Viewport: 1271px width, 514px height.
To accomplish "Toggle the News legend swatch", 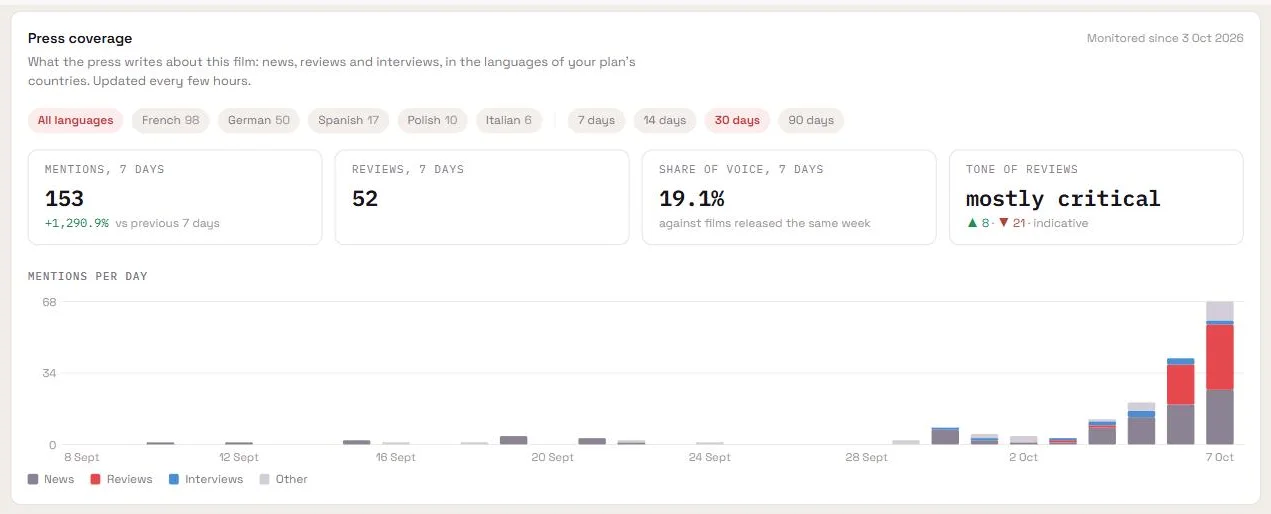I will 33,479.
